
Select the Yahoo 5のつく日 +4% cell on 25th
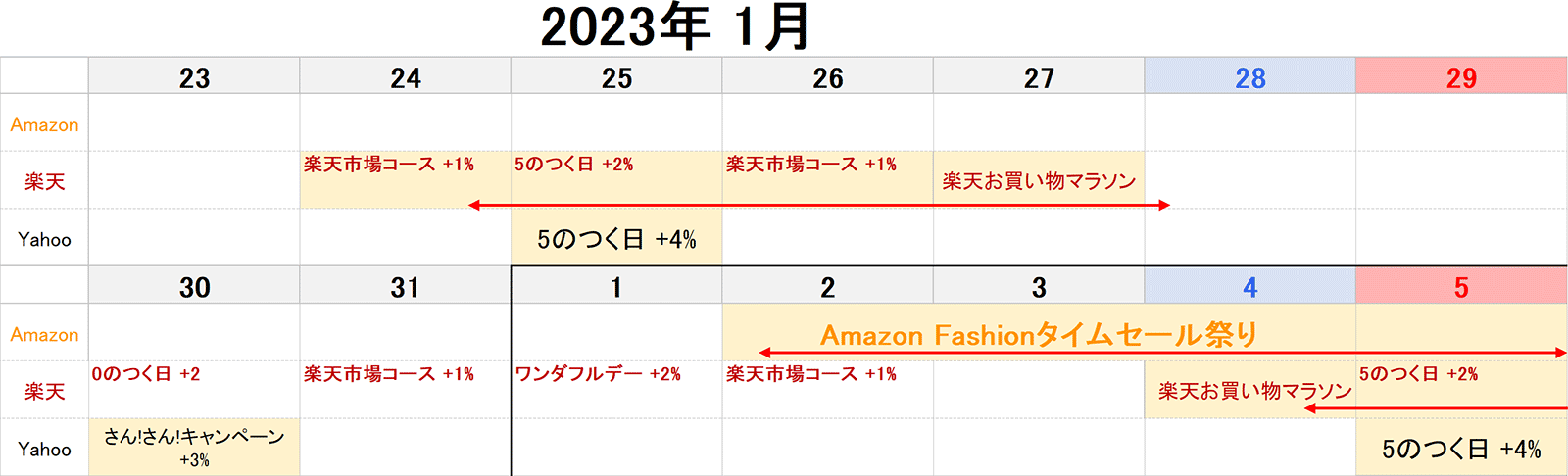coord(616,238)
